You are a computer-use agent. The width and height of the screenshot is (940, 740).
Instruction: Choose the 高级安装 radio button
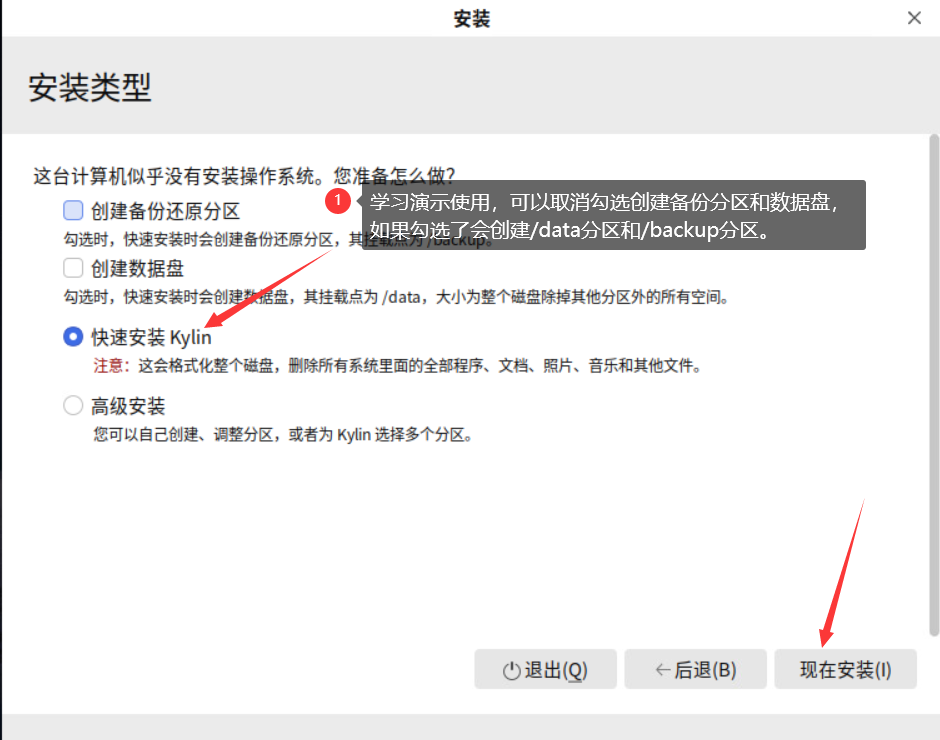pos(73,405)
